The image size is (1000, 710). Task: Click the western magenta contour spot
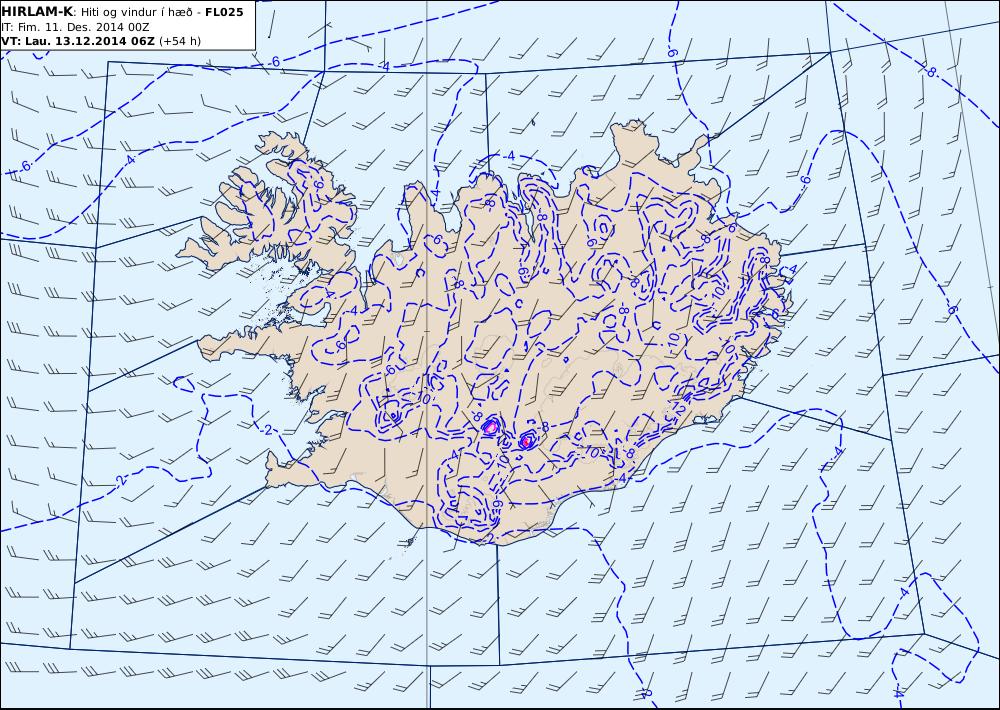(x=492, y=427)
